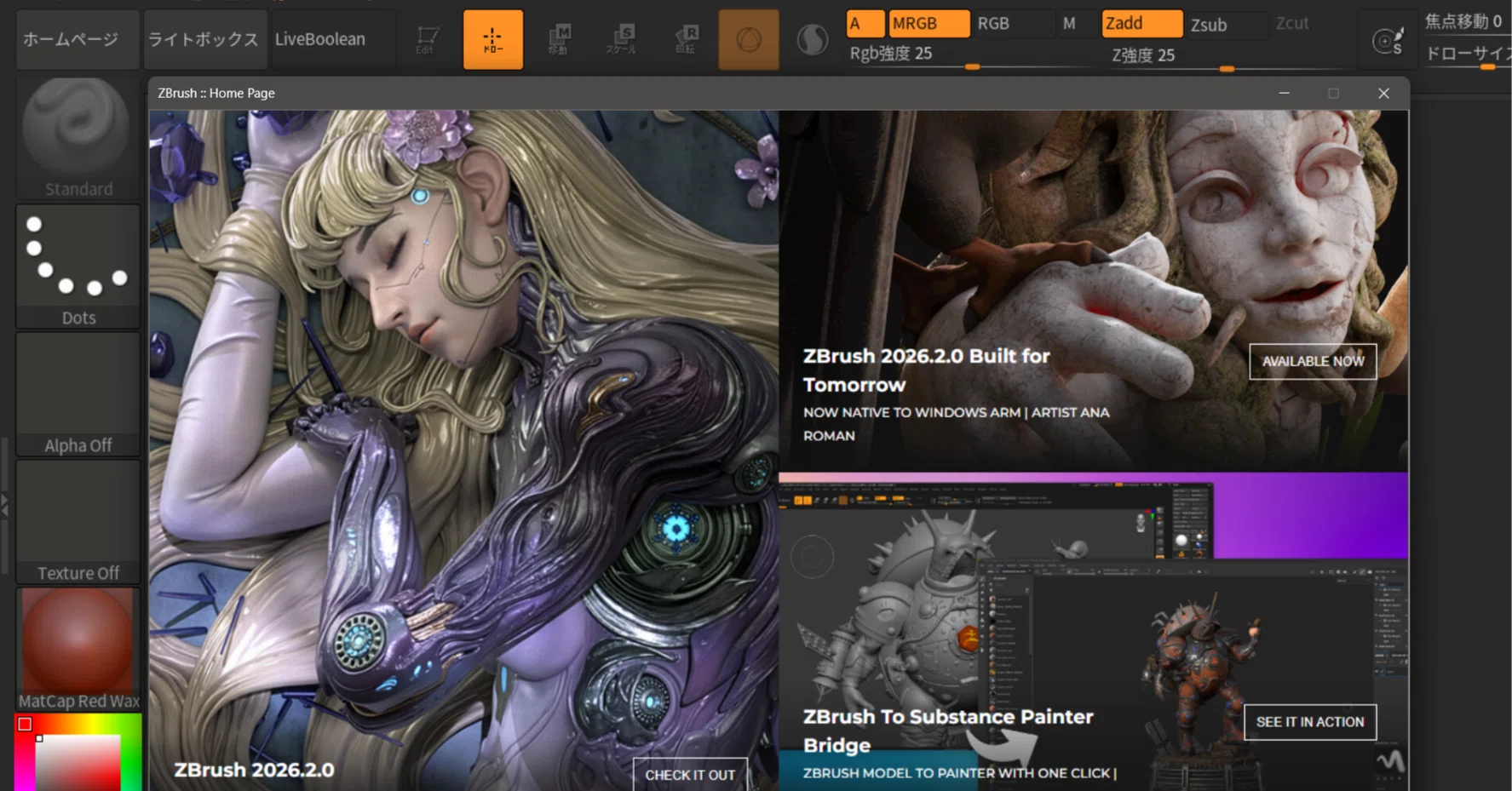Screen dimensions: 1512x791
Task: Open the ZBrush To Substance Painter Bridge headline
Action: pos(948,731)
